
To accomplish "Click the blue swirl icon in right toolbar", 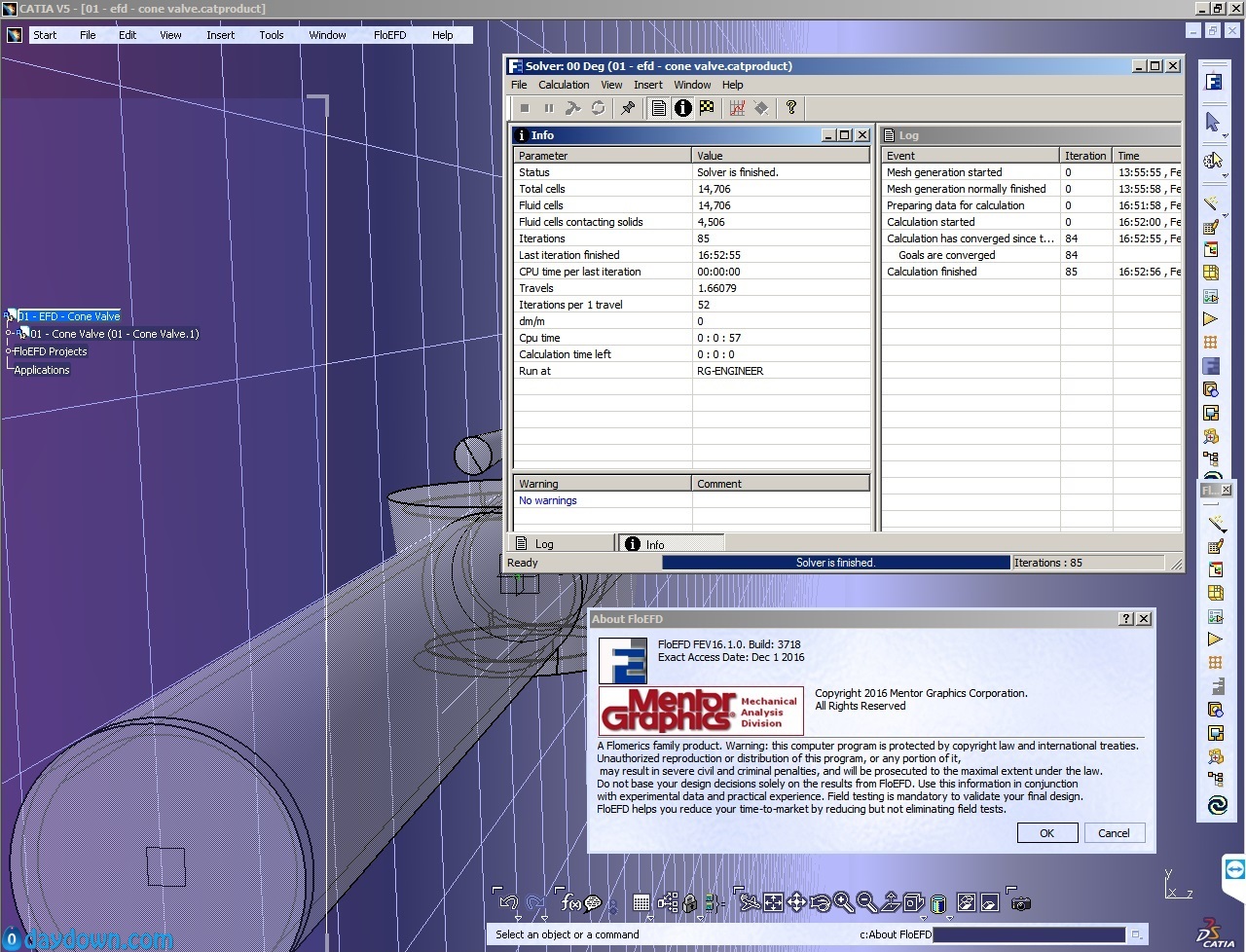I will [x=1217, y=805].
